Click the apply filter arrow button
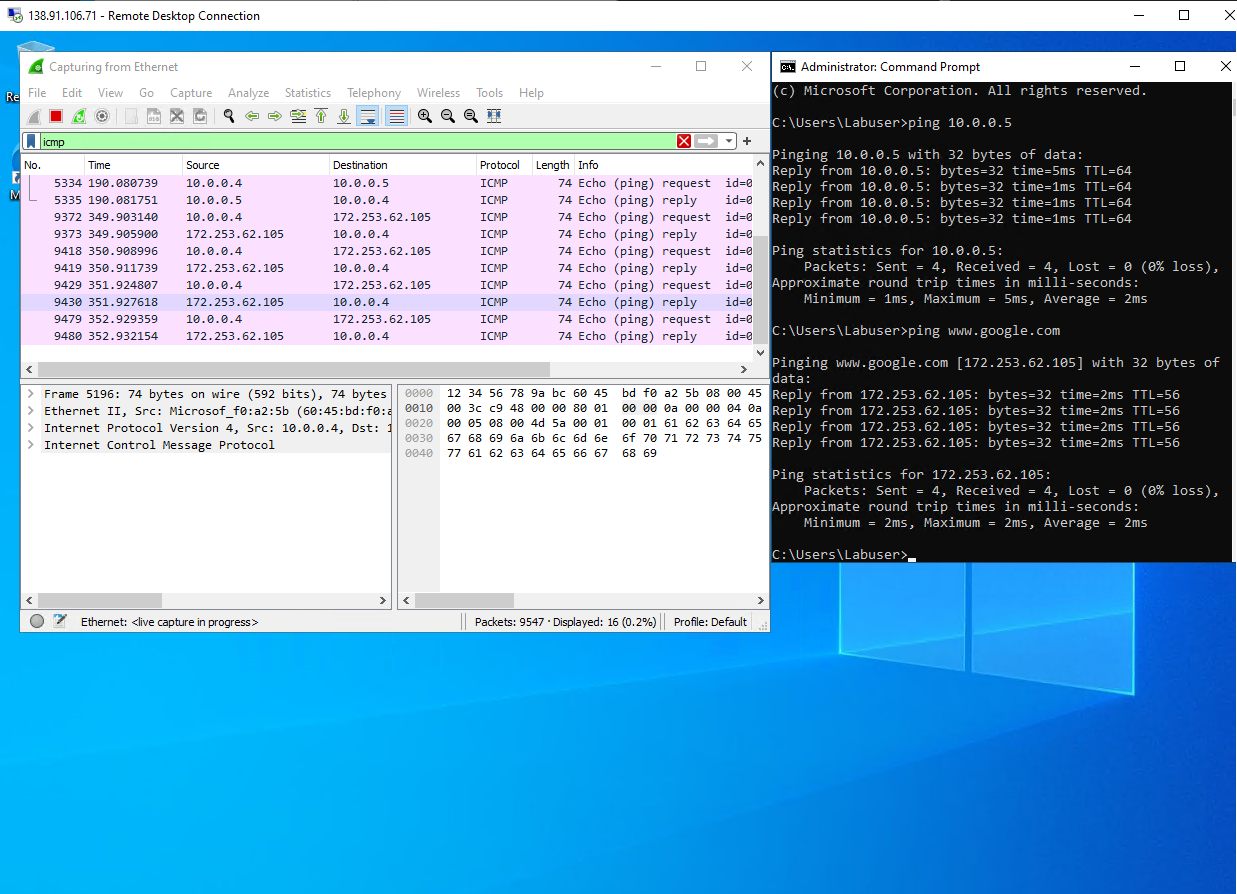Image resolution: width=1237 pixels, height=894 pixels. (x=706, y=141)
